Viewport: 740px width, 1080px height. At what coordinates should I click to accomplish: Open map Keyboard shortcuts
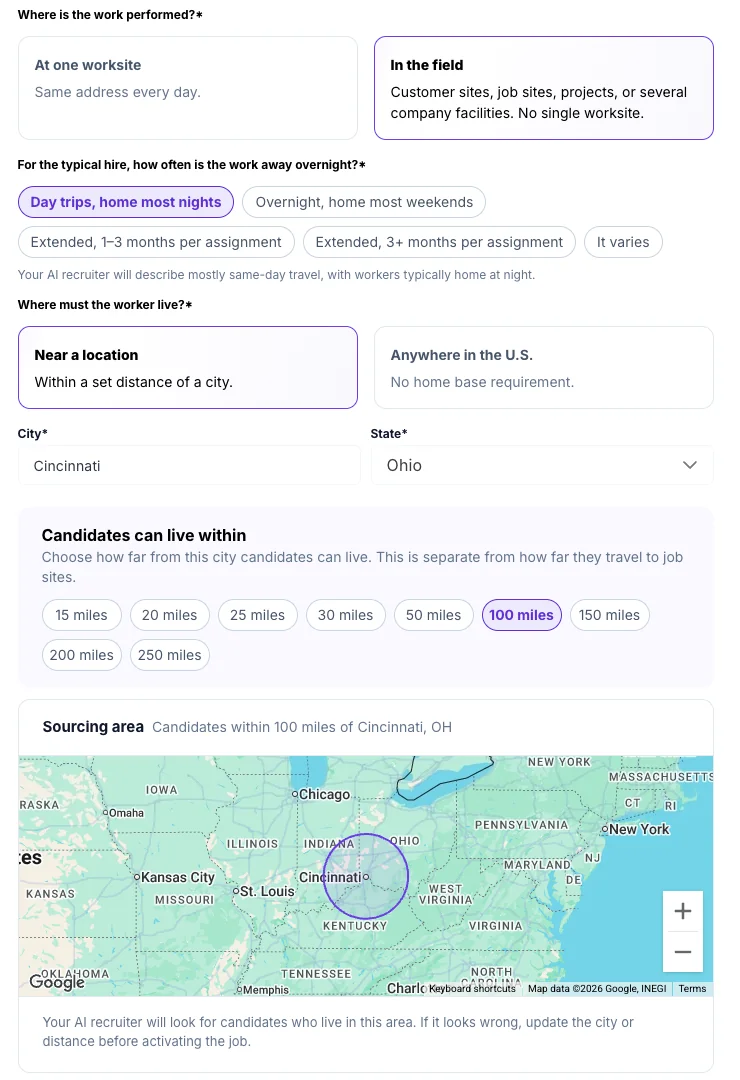click(472, 988)
